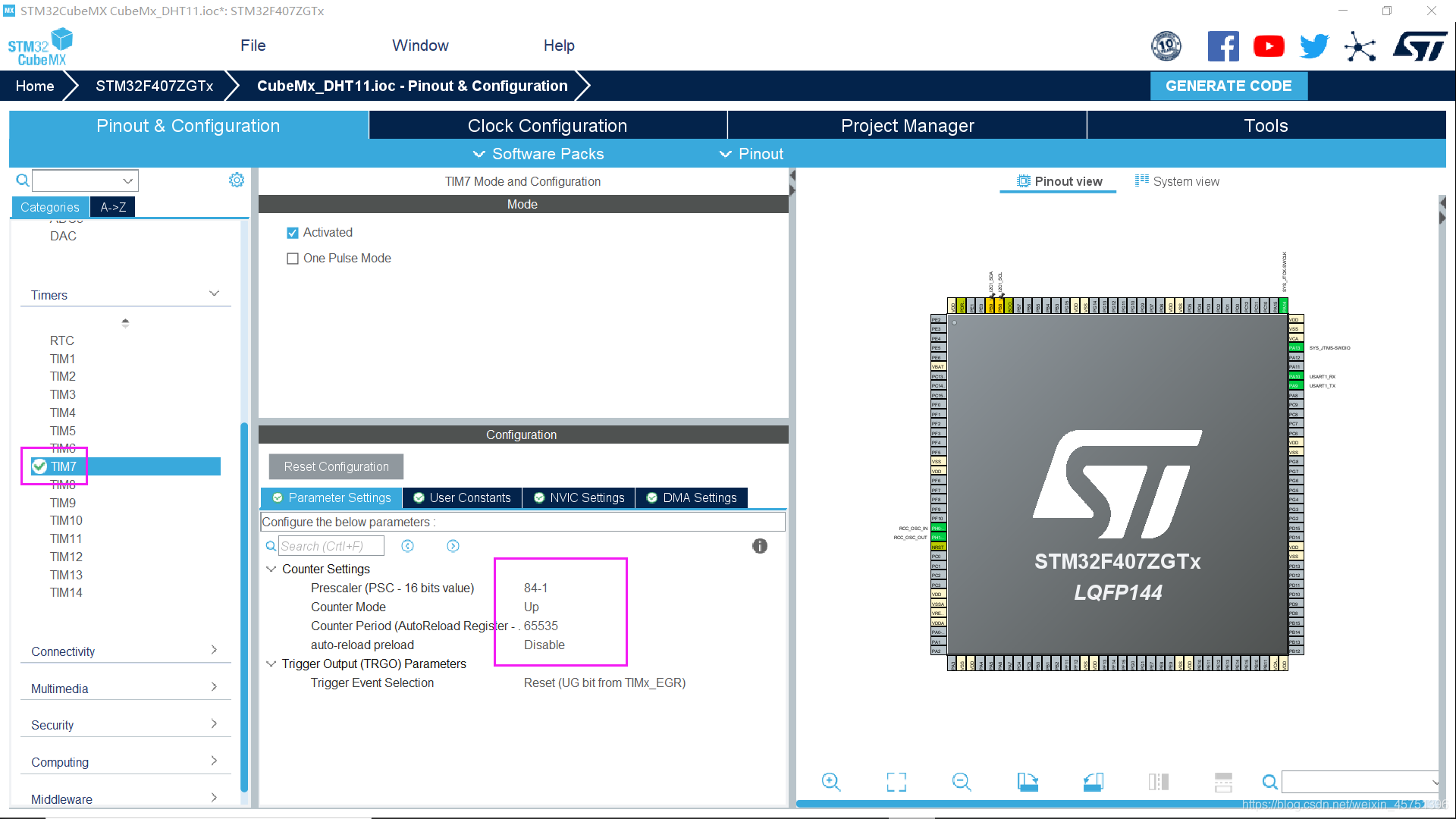
Task: Fit the chip to the view
Action: pyautogui.click(x=896, y=782)
